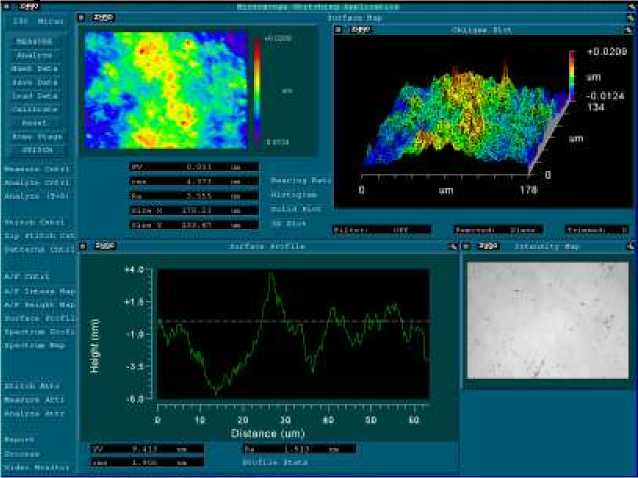Click the Surface Map color scale bar
Viewport: 638px width, 478px height.
click(258, 89)
